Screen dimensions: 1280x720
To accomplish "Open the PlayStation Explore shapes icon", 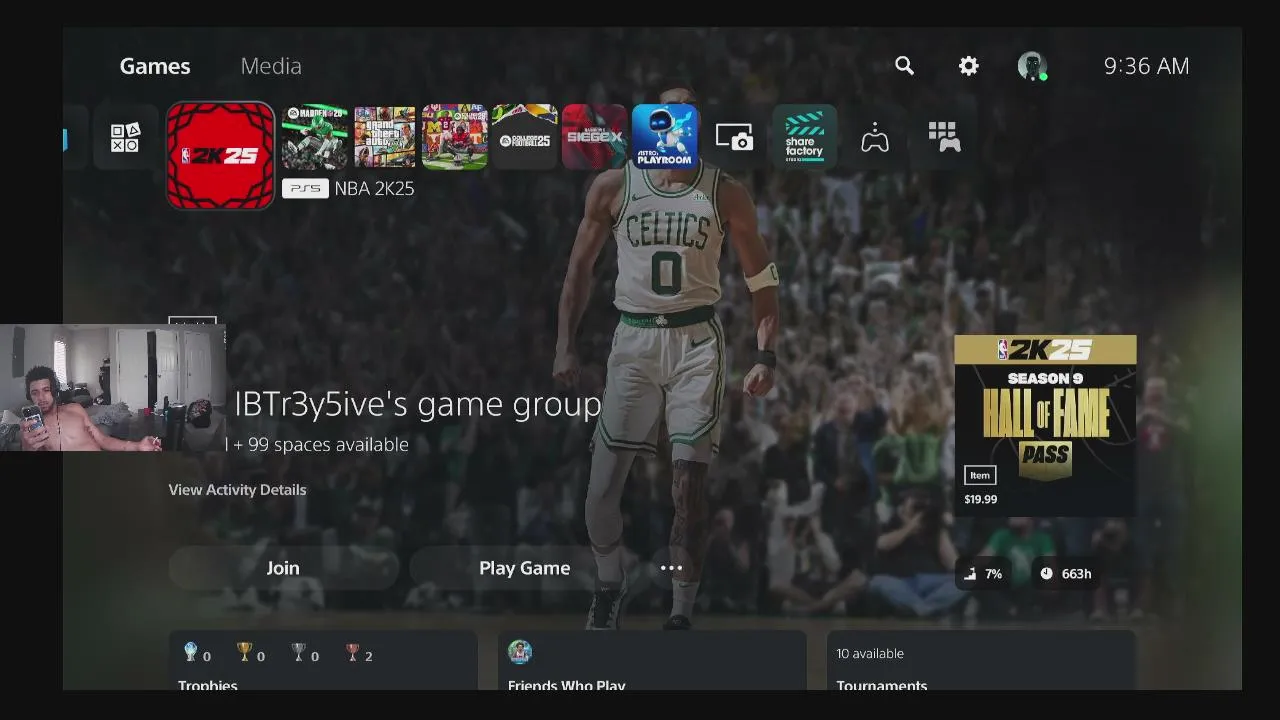I will pos(125,138).
